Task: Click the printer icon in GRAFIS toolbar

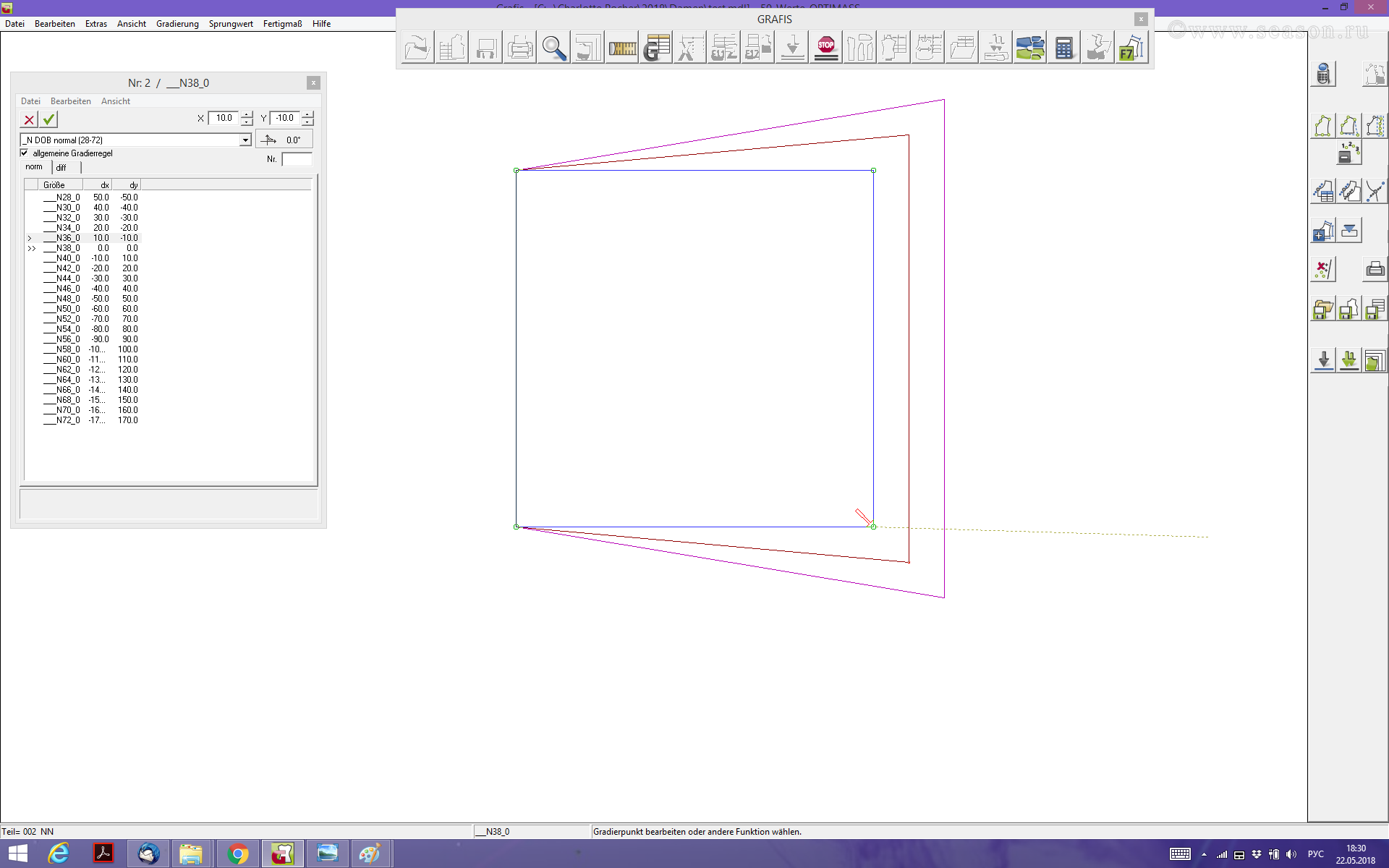Action: (x=519, y=48)
